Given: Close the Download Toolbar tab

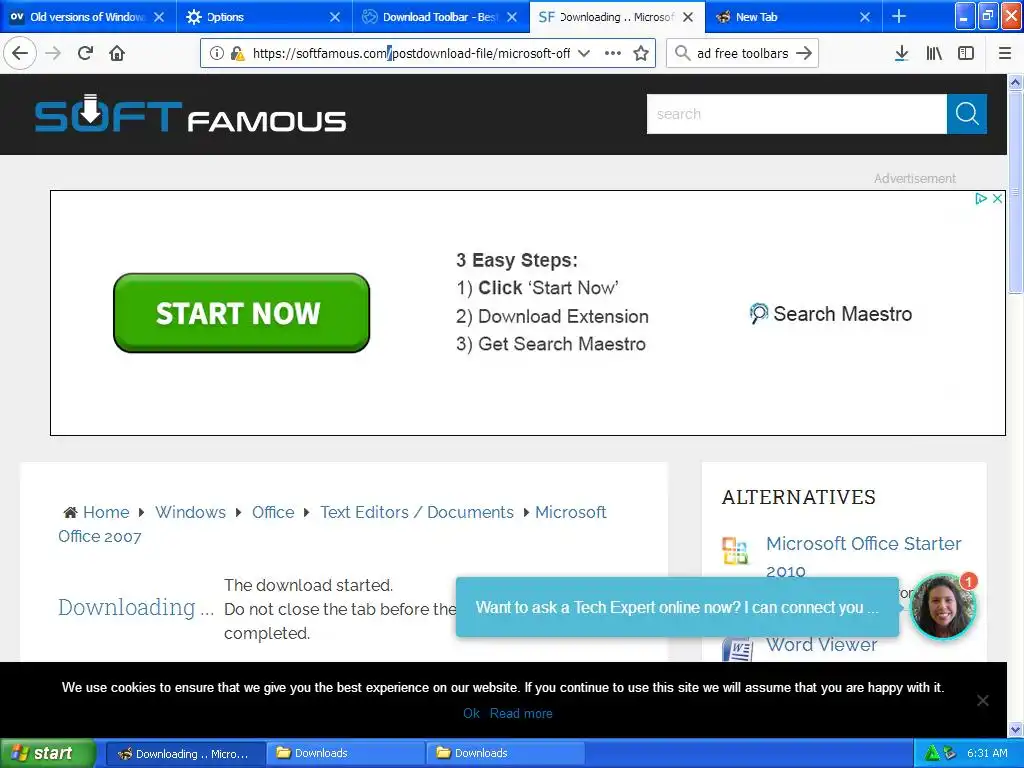Looking at the screenshot, I should point(512,17).
